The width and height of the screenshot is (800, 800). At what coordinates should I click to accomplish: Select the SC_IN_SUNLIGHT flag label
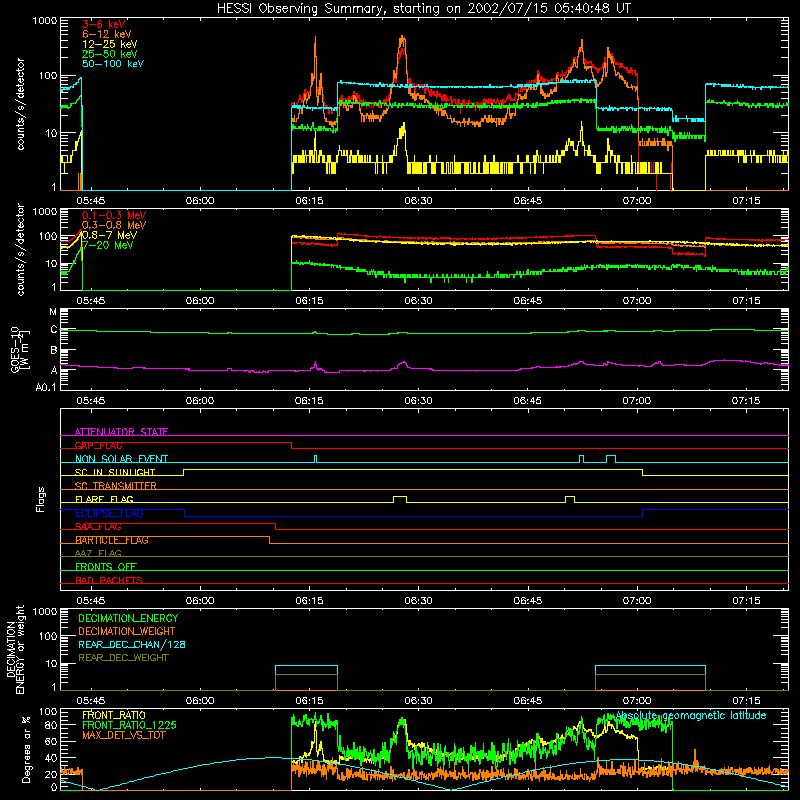[115, 472]
